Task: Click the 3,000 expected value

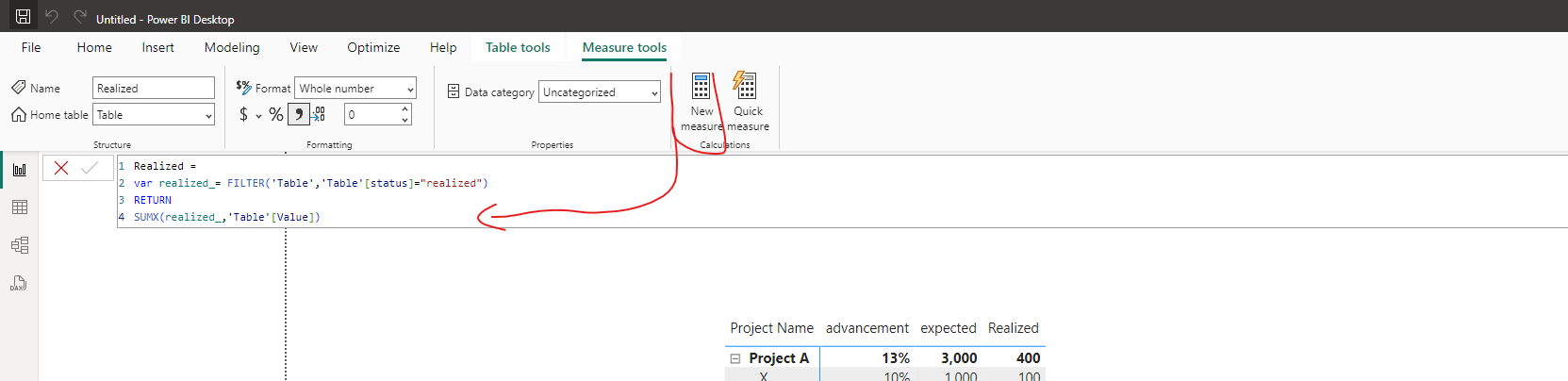Action: tap(959, 358)
